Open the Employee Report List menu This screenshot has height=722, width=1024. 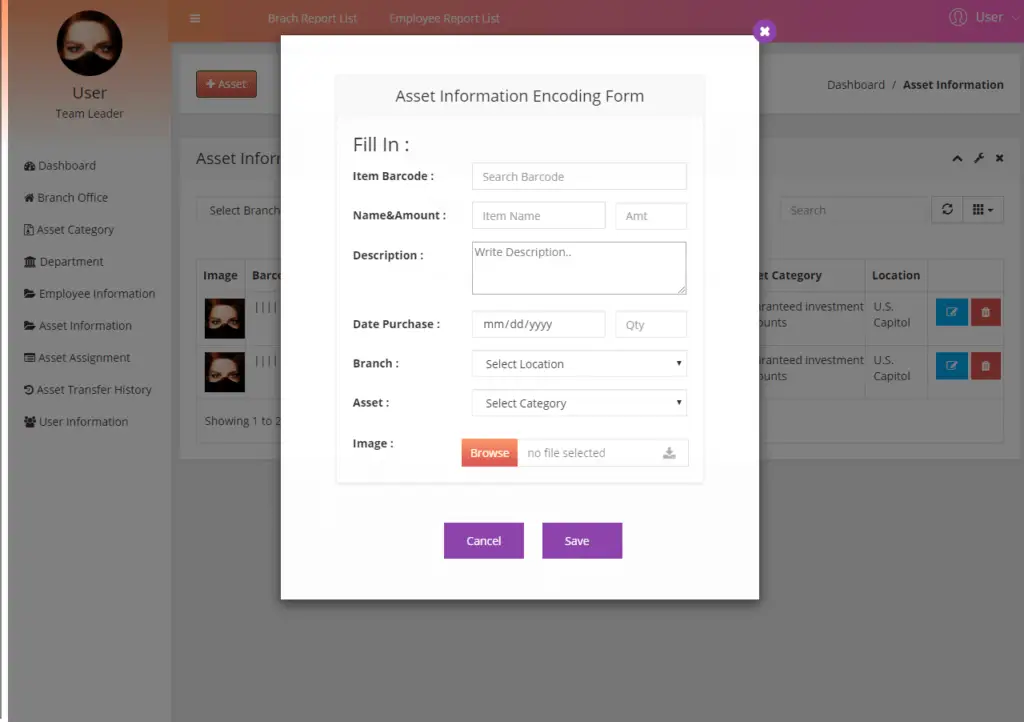pyautogui.click(x=444, y=17)
